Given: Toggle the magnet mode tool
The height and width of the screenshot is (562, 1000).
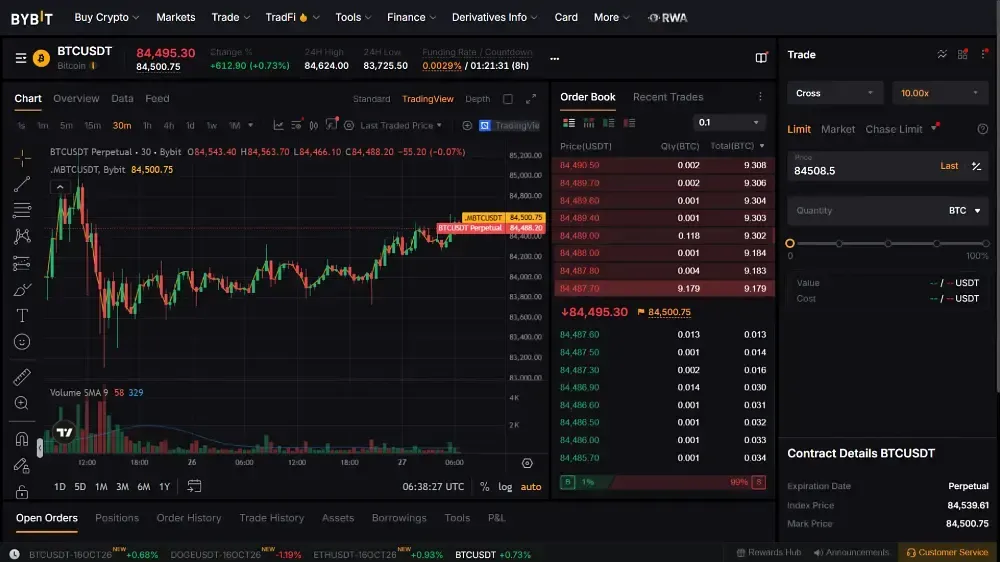Looking at the screenshot, I should [x=22, y=439].
